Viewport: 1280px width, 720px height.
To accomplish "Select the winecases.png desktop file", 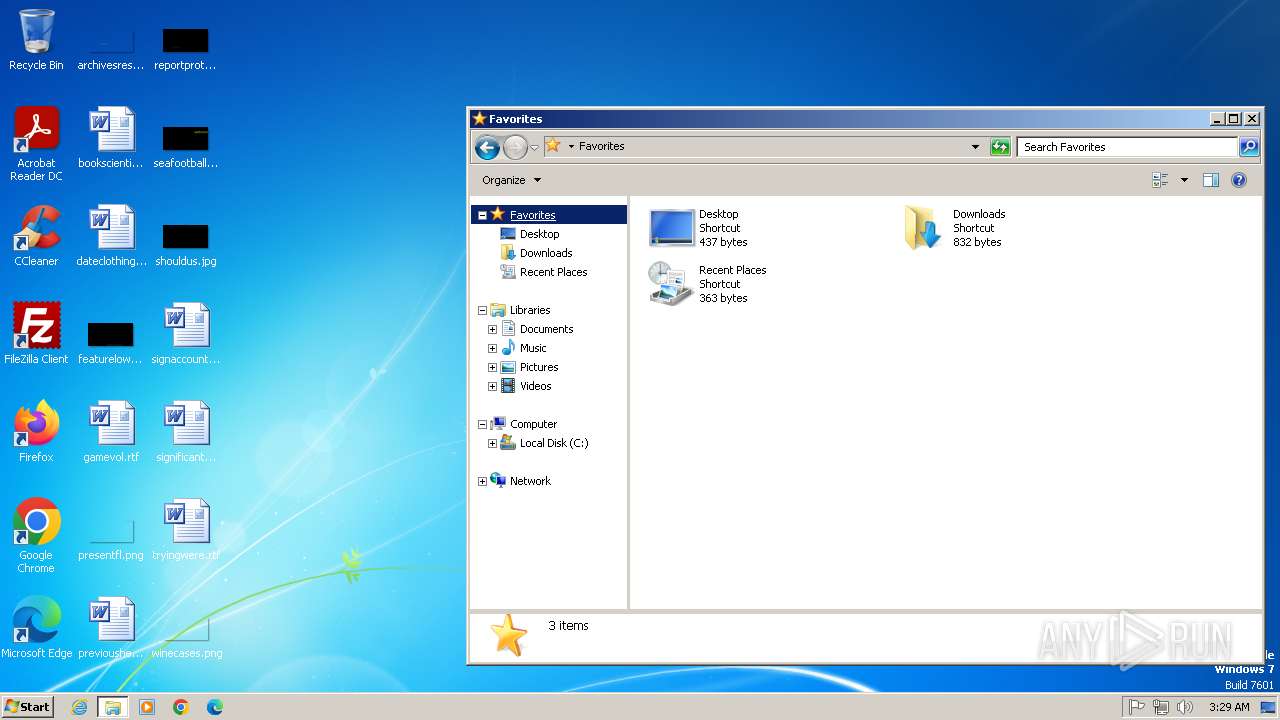I will pos(186,638).
